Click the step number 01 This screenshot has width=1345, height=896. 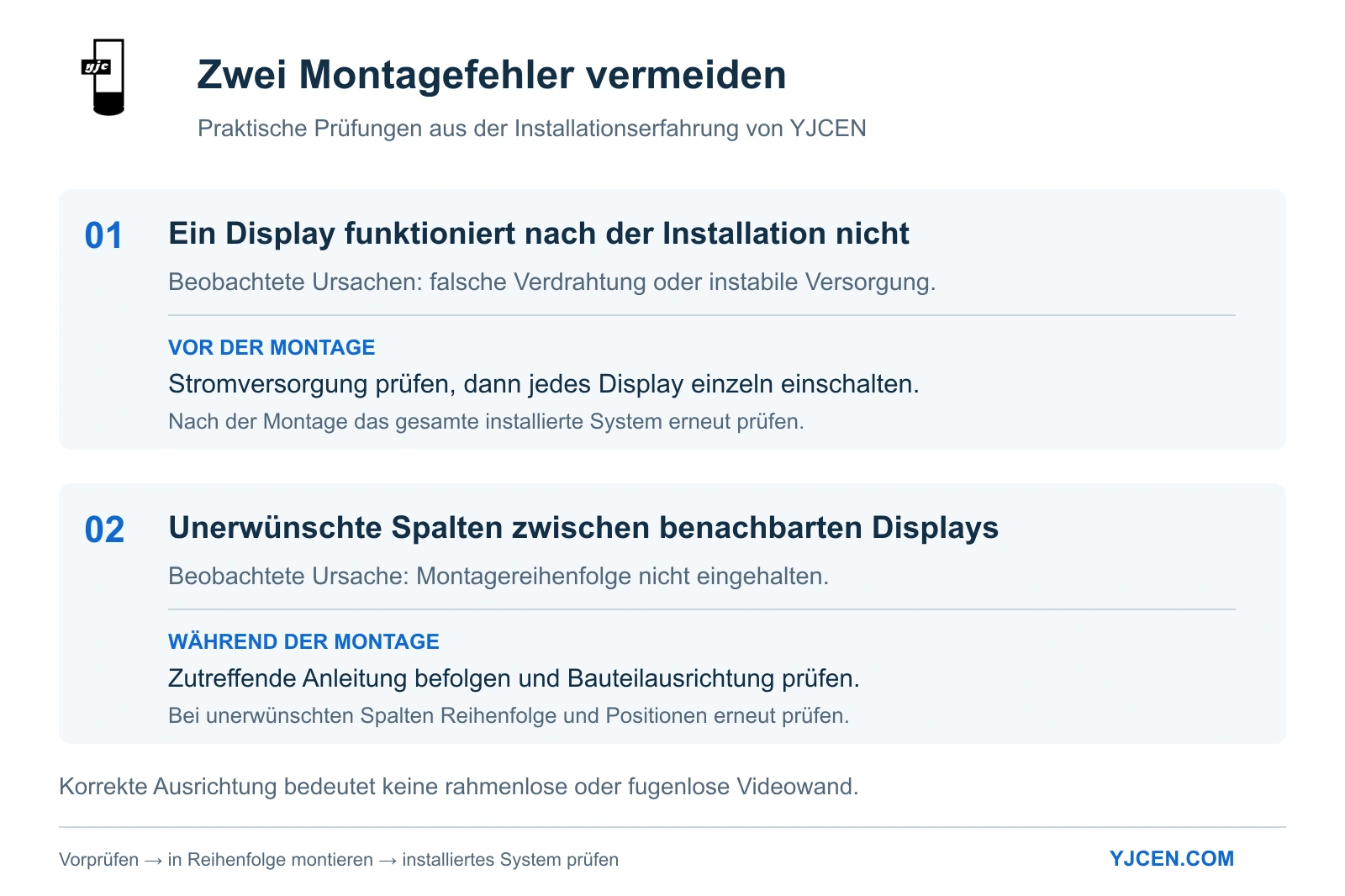click(104, 235)
